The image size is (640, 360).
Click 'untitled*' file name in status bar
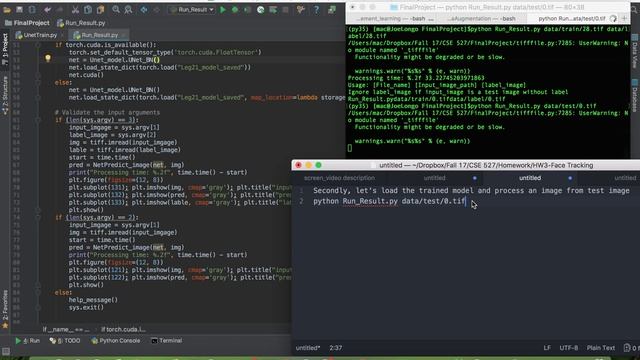coord(308,348)
